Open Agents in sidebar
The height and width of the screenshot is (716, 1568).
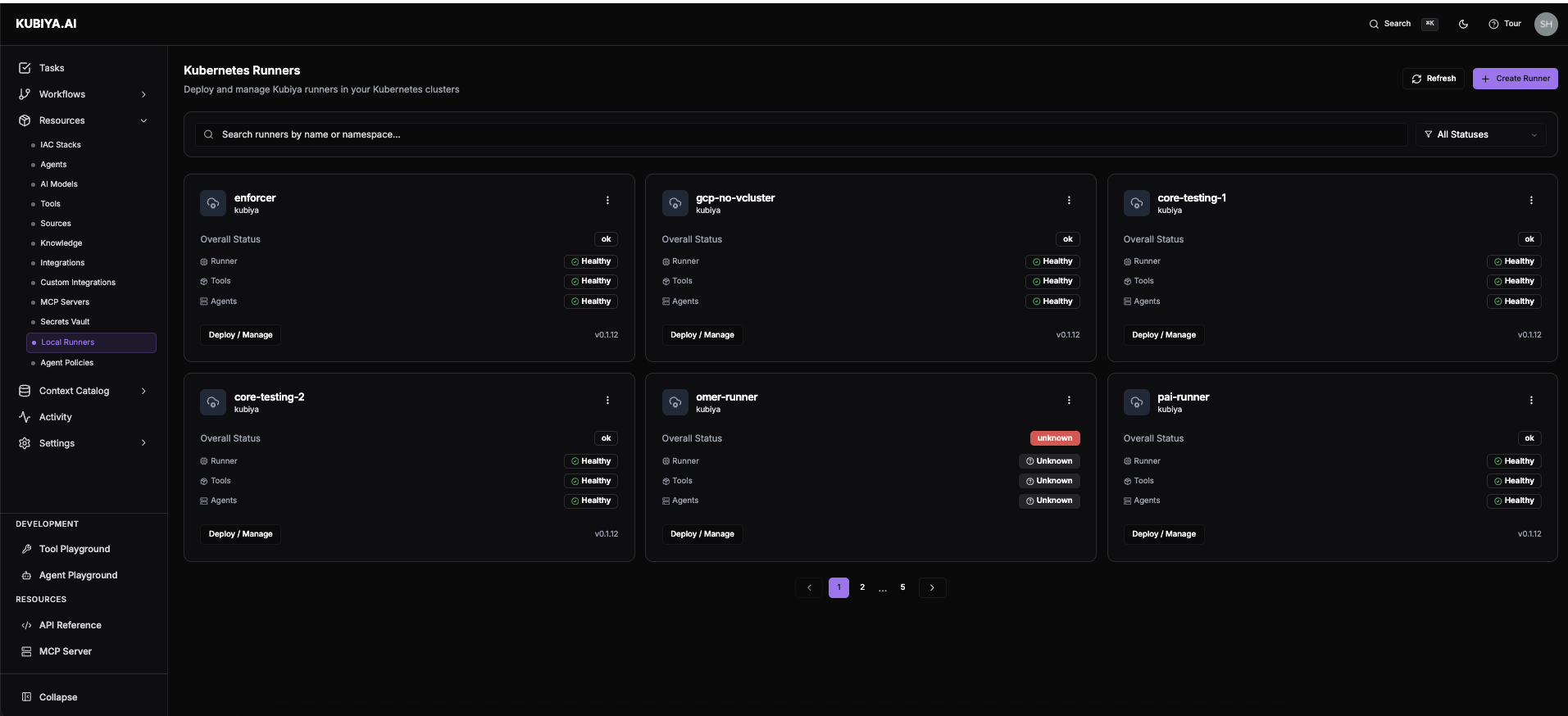point(53,165)
